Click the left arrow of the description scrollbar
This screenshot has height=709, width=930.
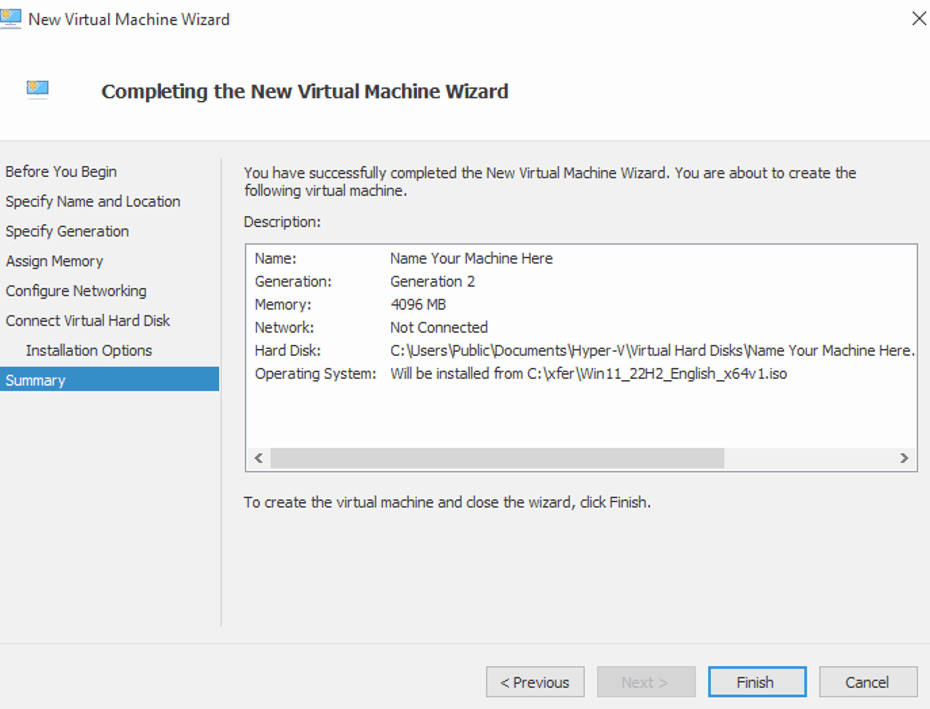point(258,458)
